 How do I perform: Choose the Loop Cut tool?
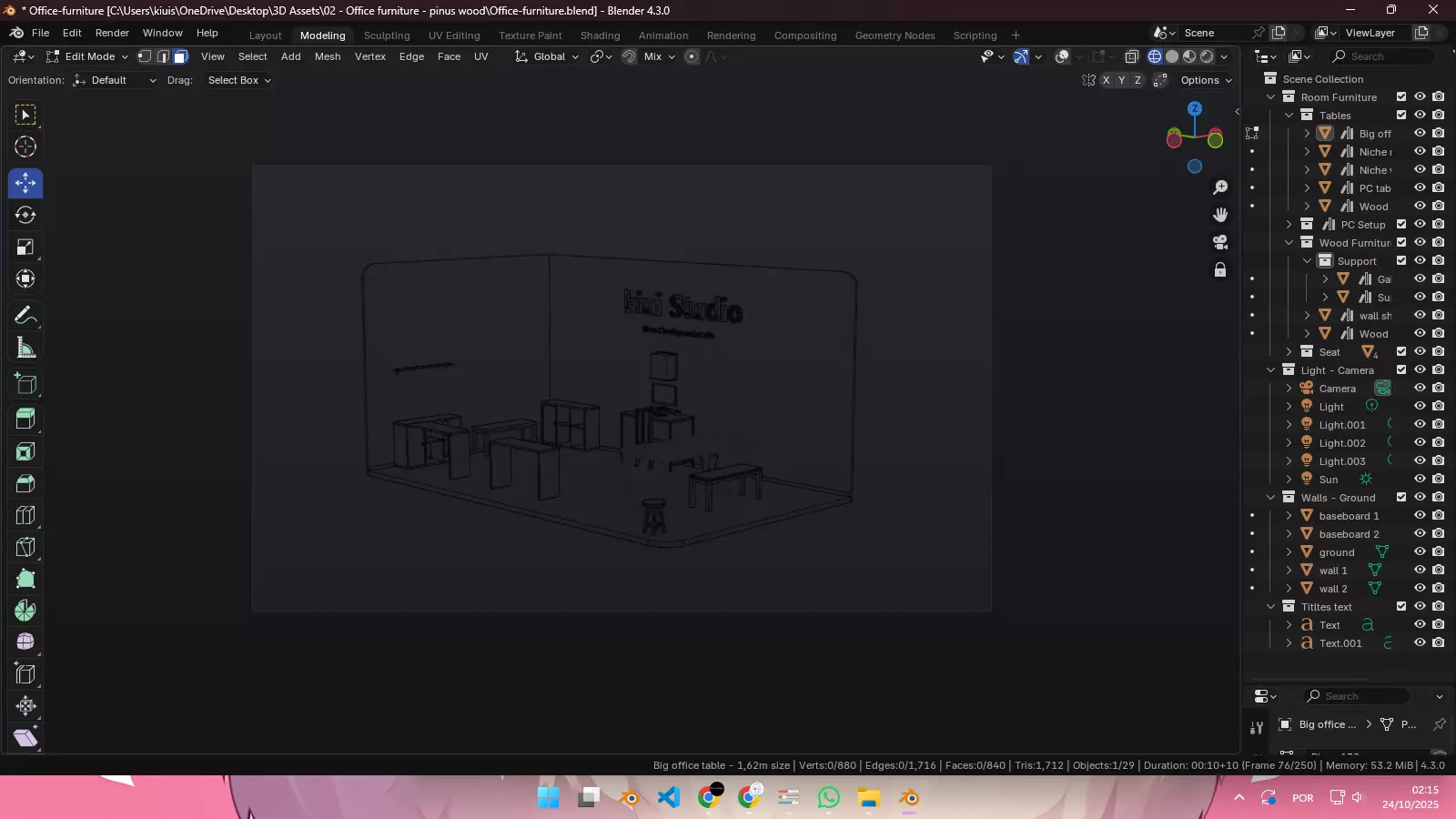[x=25, y=515]
